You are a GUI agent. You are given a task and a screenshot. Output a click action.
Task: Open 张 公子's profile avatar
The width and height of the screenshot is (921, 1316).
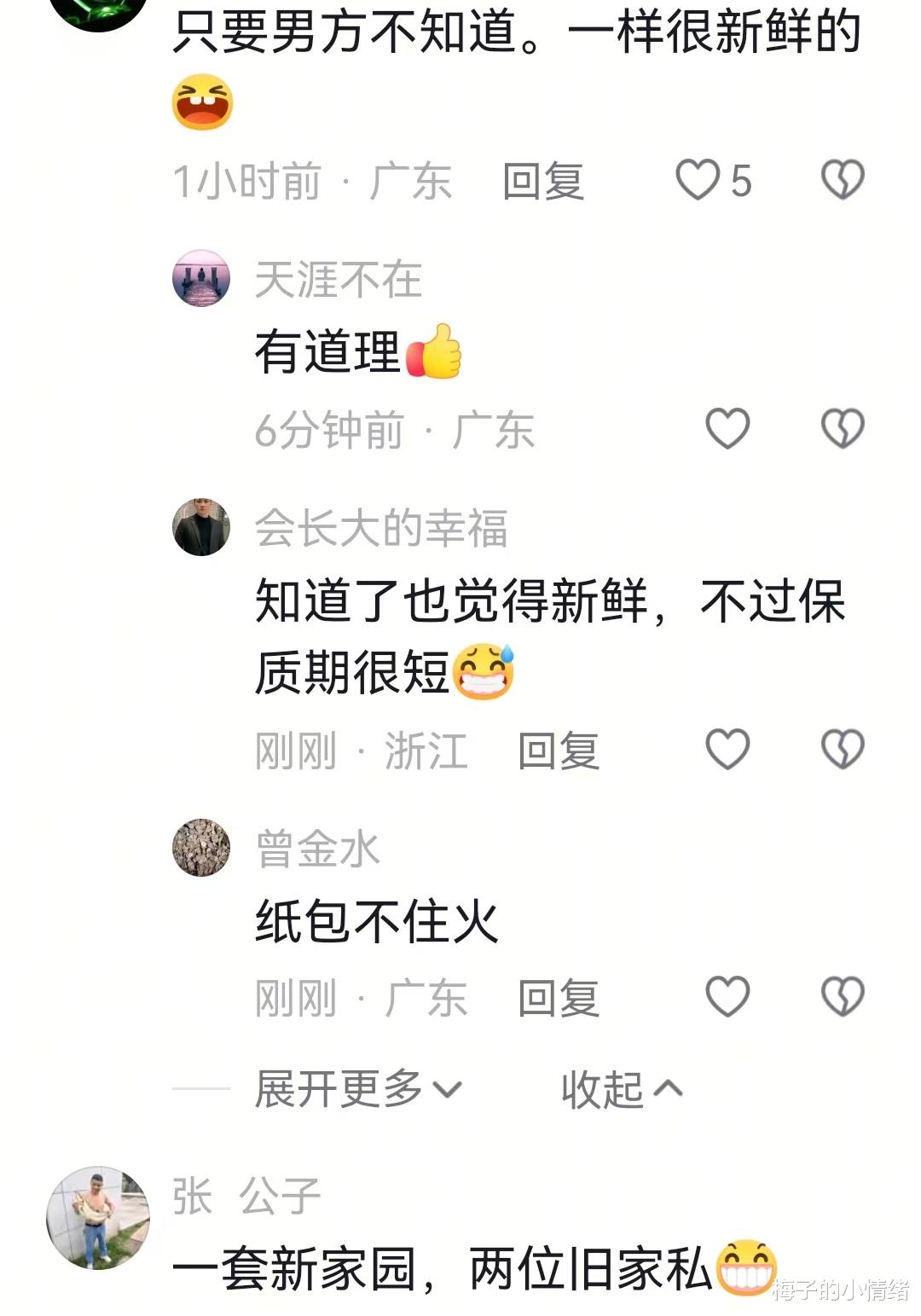click(x=98, y=1218)
